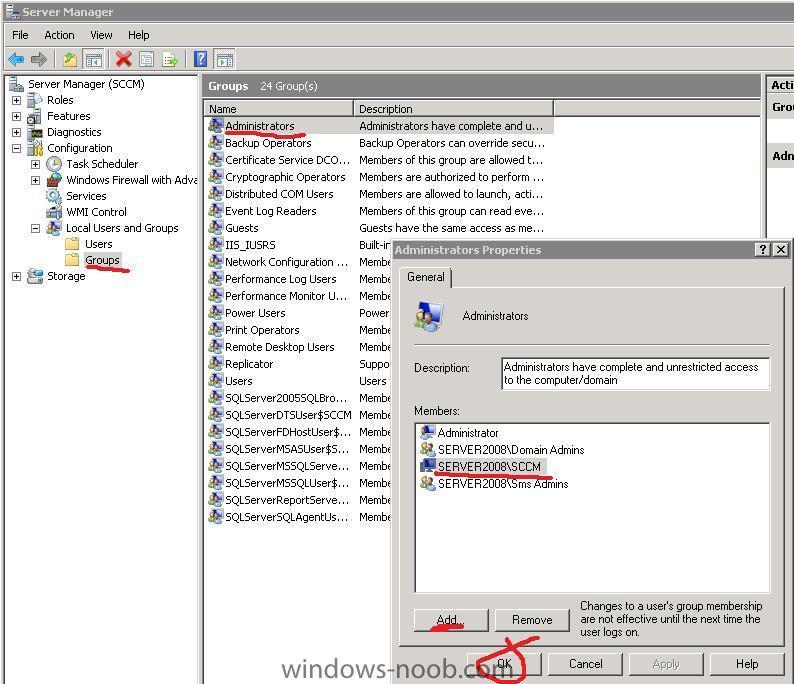794x684 pixels.
Task: Collapse Local Users and Groups node
Action: click(35, 228)
